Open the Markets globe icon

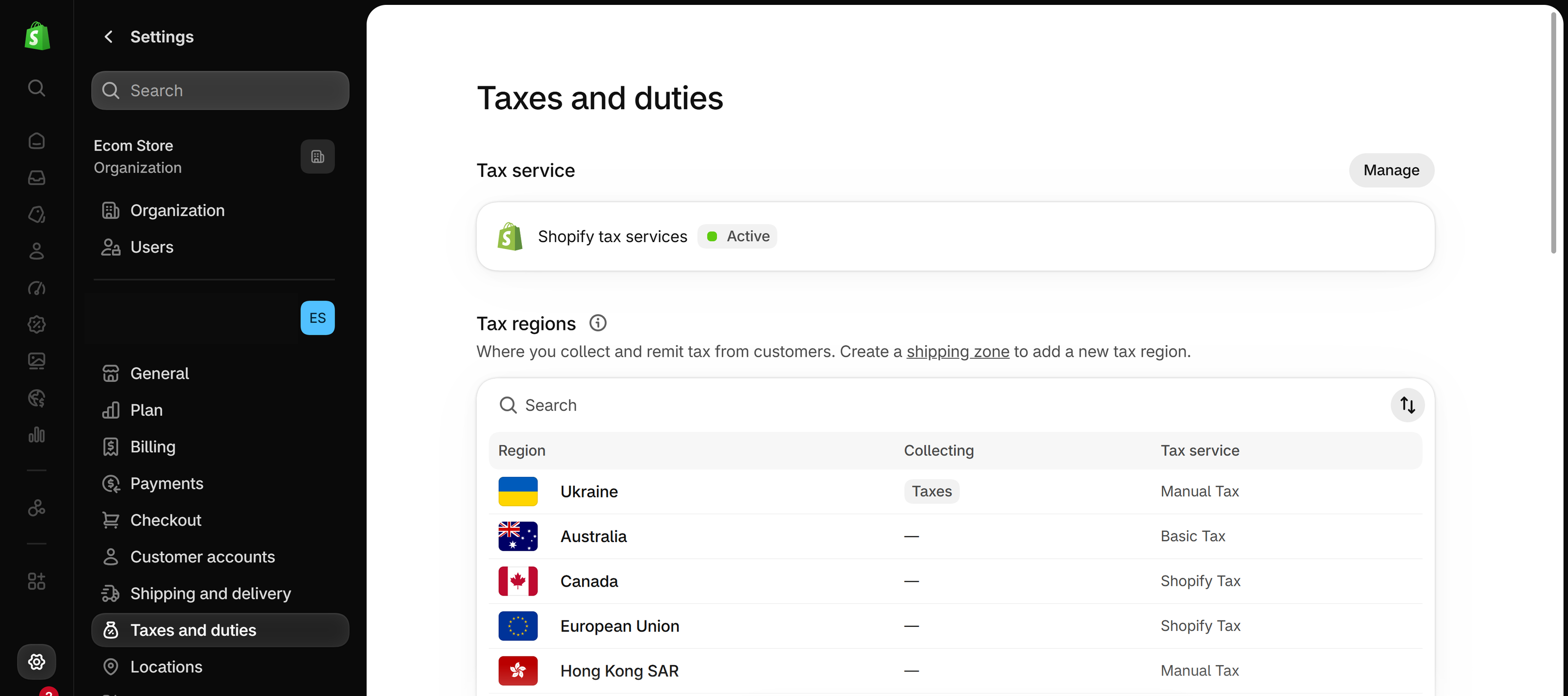click(x=37, y=398)
